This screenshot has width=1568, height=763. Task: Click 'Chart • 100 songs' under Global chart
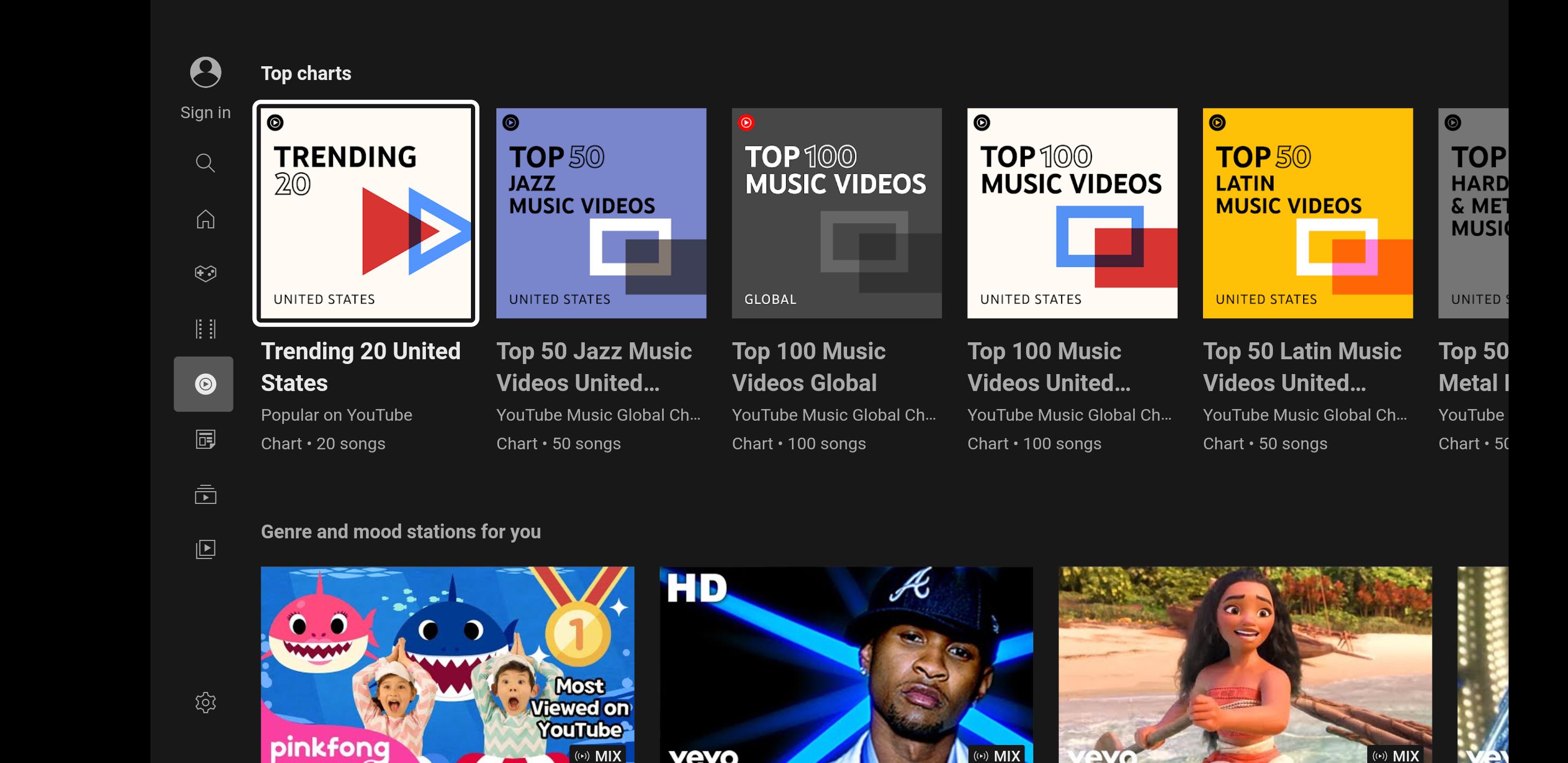pyautogui.click(x=799, y=443)
